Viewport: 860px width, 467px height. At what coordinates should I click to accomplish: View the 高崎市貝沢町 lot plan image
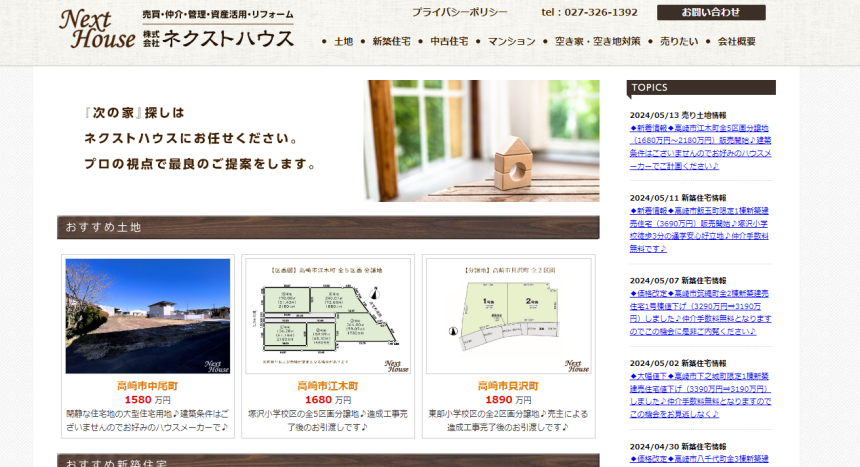[508, 316]
